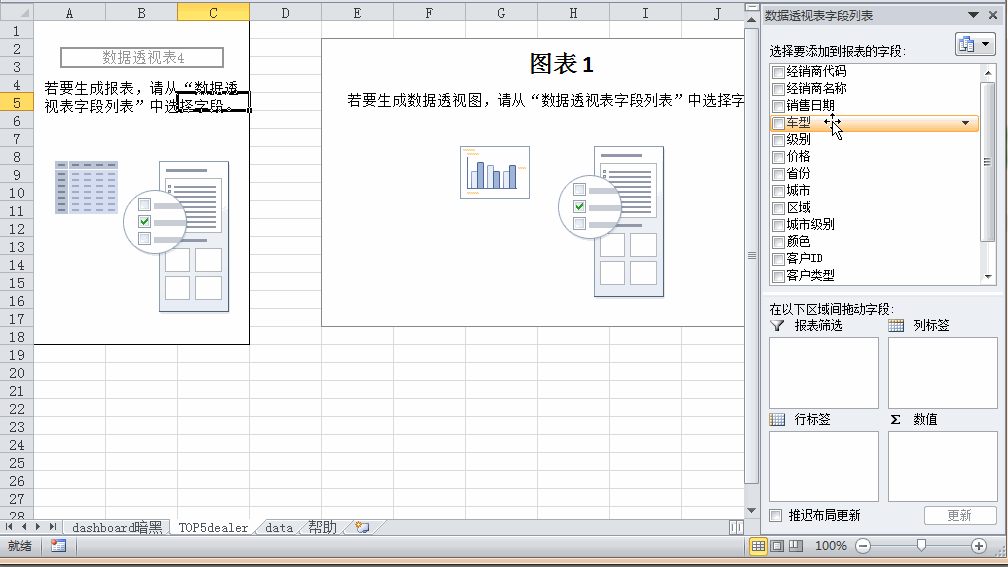Go to first sheet navigation arrow
1008x567 pixels.
[x=9, y=526]
